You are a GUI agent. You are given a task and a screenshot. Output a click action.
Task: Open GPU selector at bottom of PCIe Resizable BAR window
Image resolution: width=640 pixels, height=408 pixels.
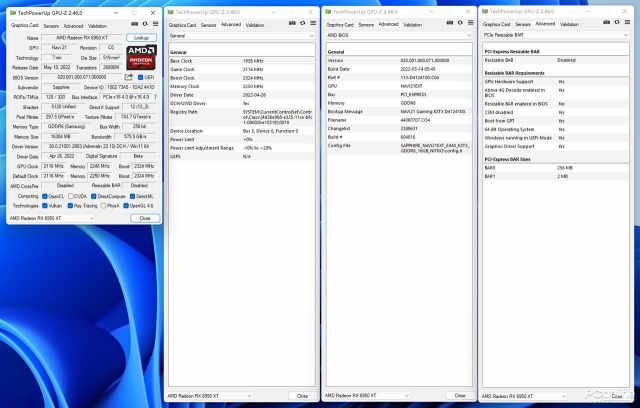[x=524, y=396]
